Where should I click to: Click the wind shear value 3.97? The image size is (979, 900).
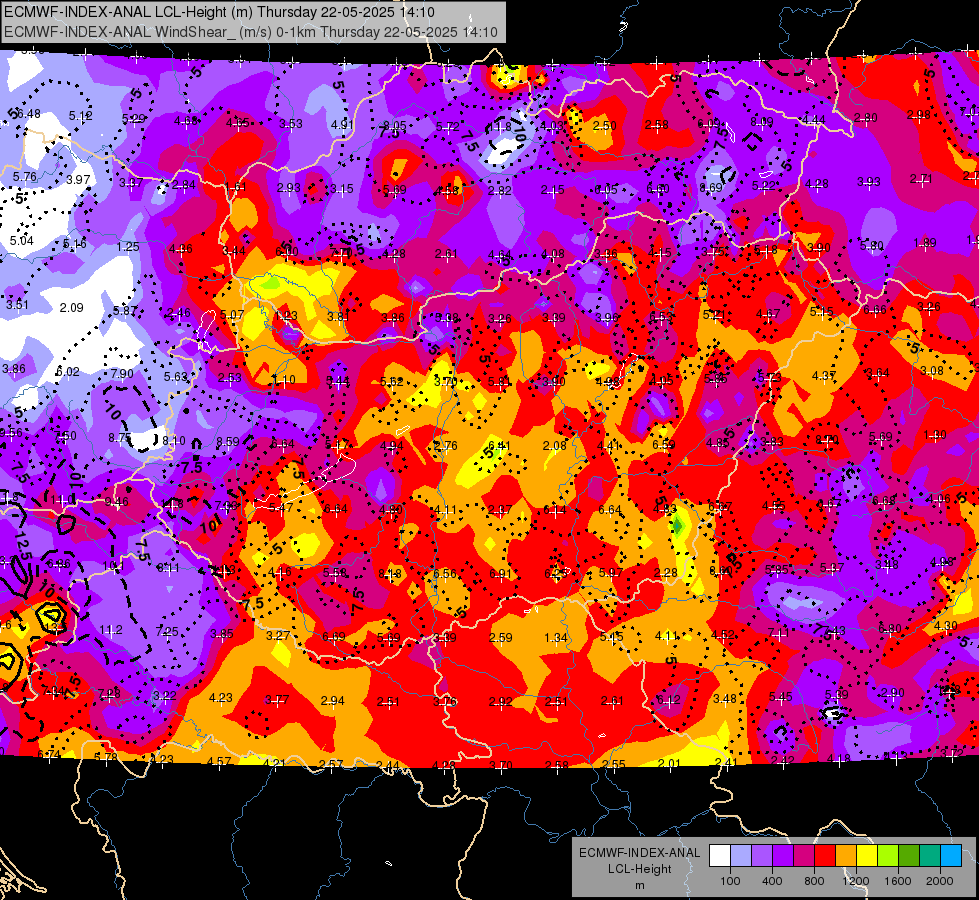78,180
